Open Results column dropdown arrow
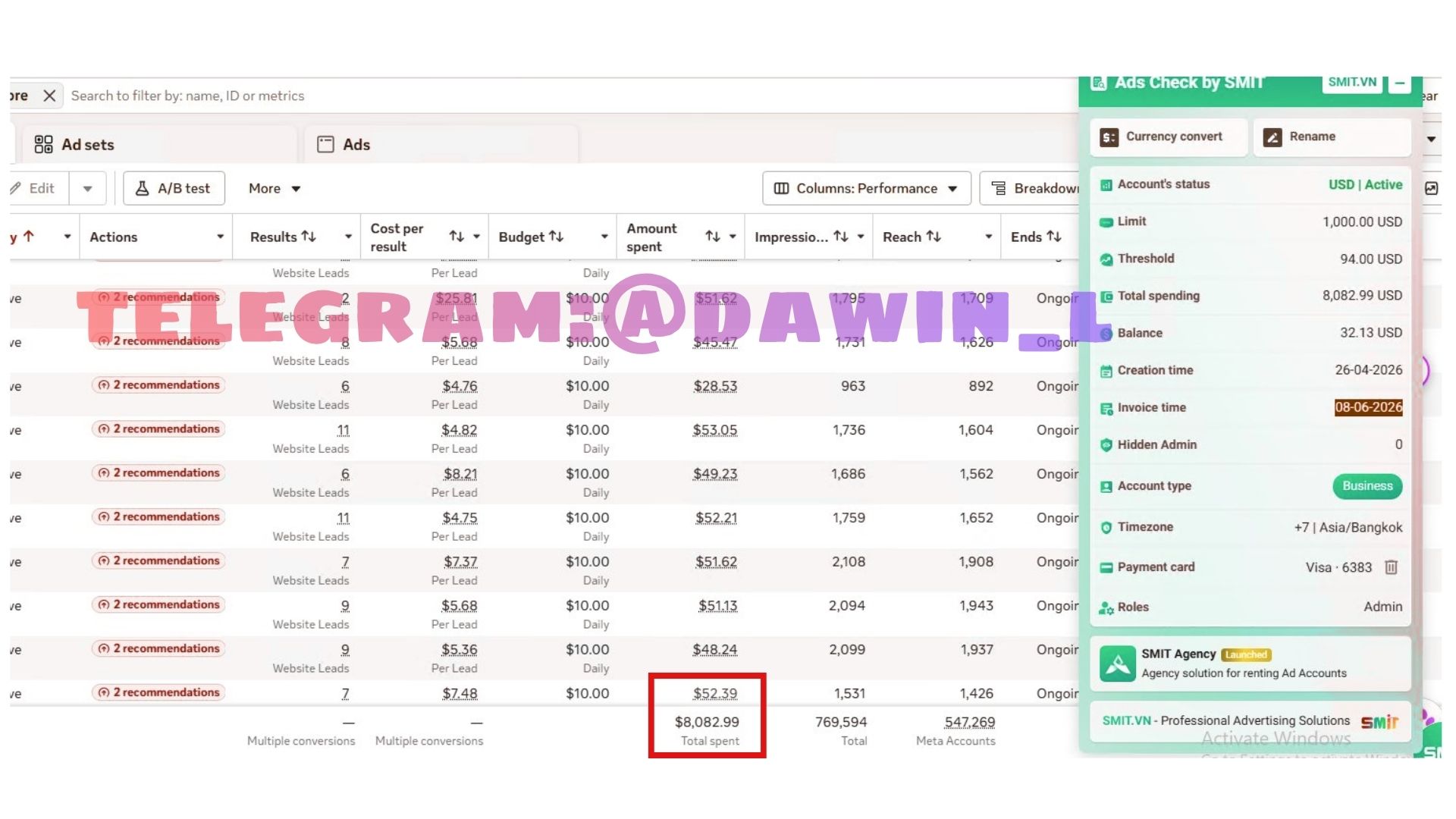This screenshot has width=1456, height=819. (348, 237)
